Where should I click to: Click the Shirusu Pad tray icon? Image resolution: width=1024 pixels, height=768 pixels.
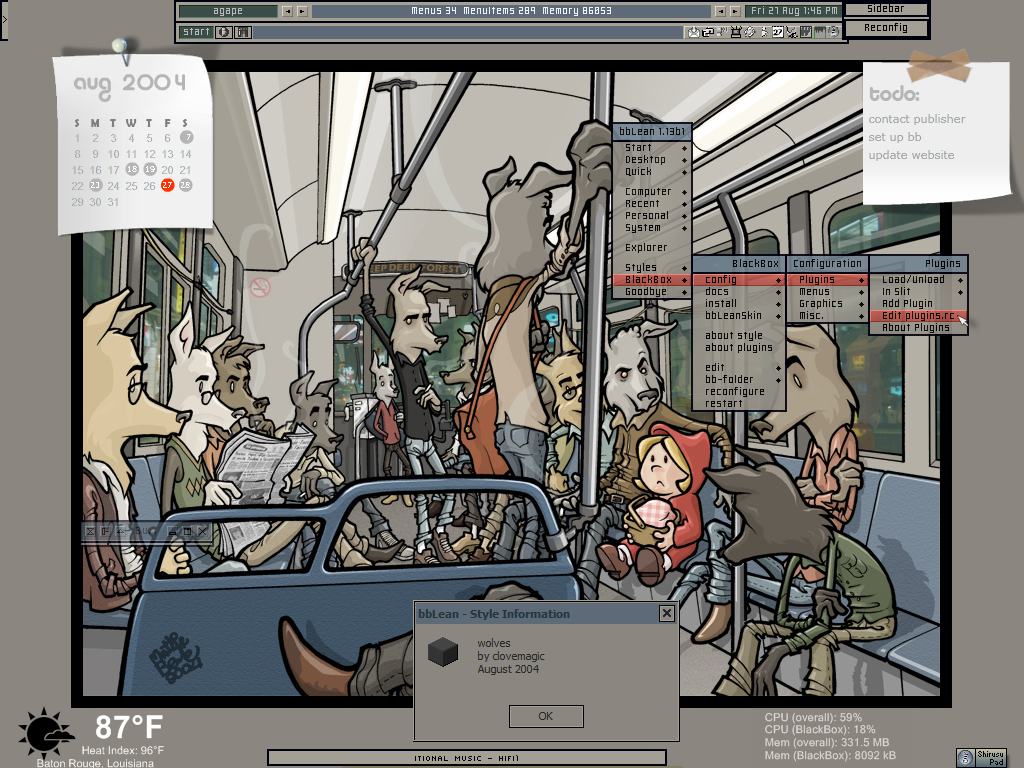click(982, 758)
